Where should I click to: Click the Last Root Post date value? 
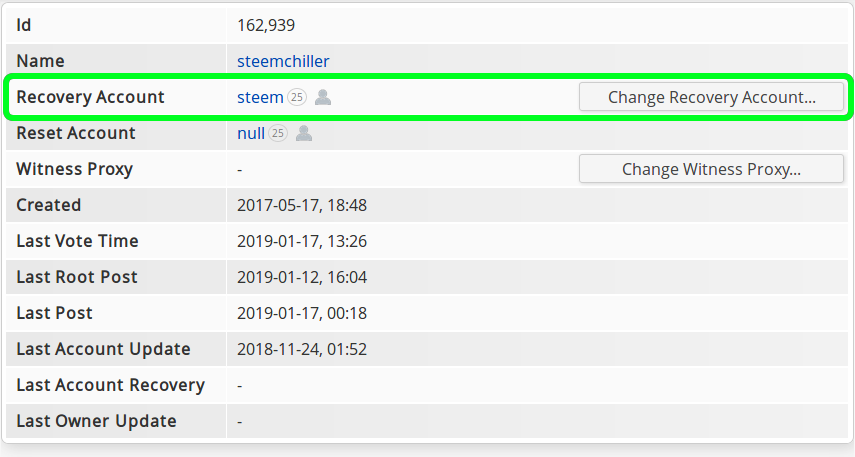point(301,277)
